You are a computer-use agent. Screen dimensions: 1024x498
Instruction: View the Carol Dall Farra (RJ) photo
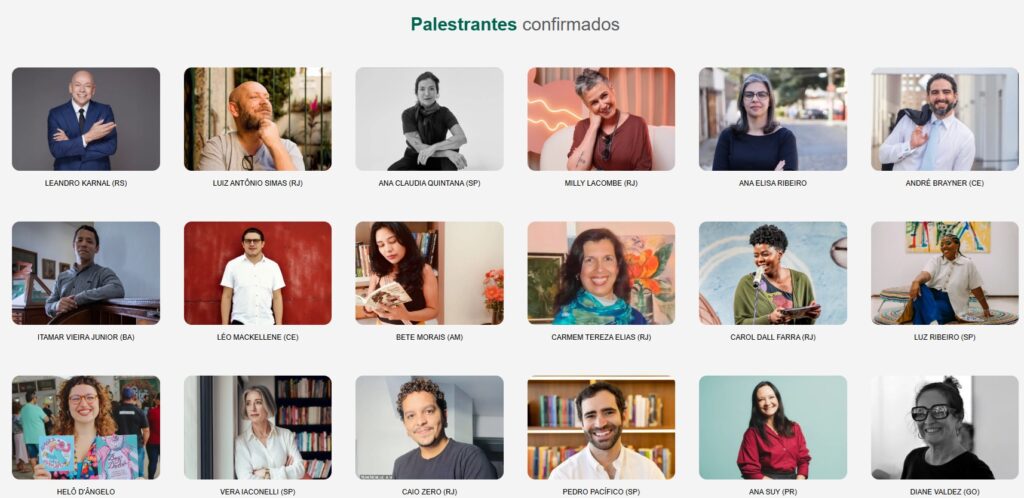pyautogui.click(x=773, y=273)
